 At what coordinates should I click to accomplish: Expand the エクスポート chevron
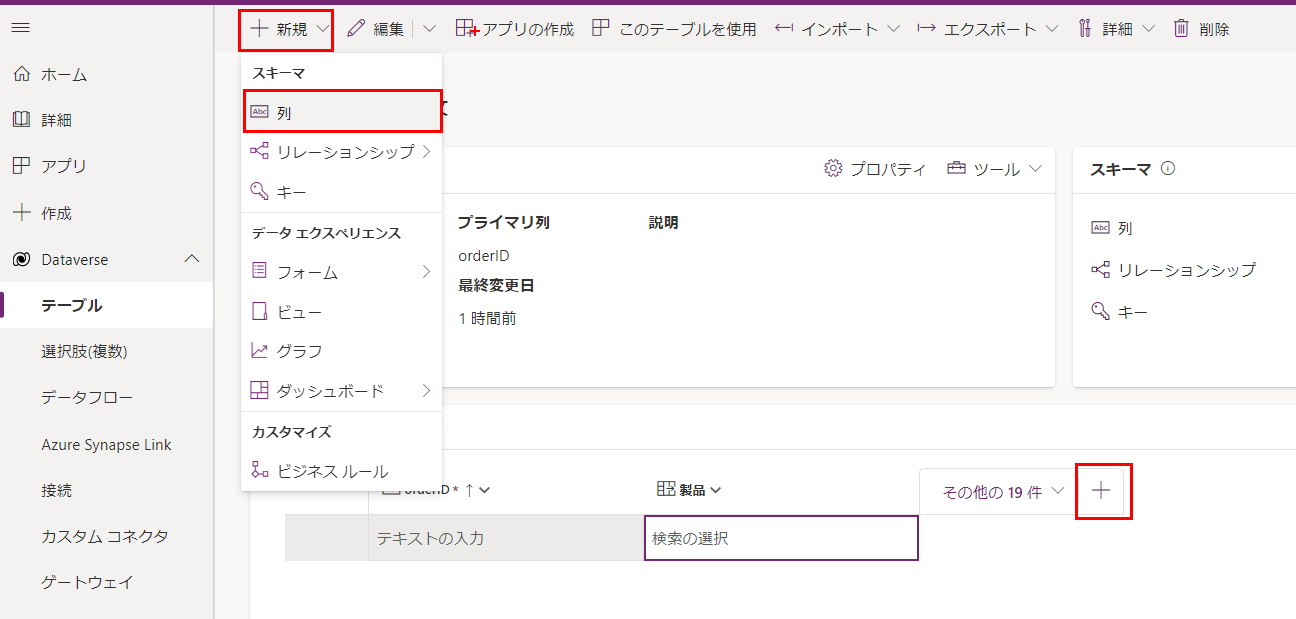1051,28
